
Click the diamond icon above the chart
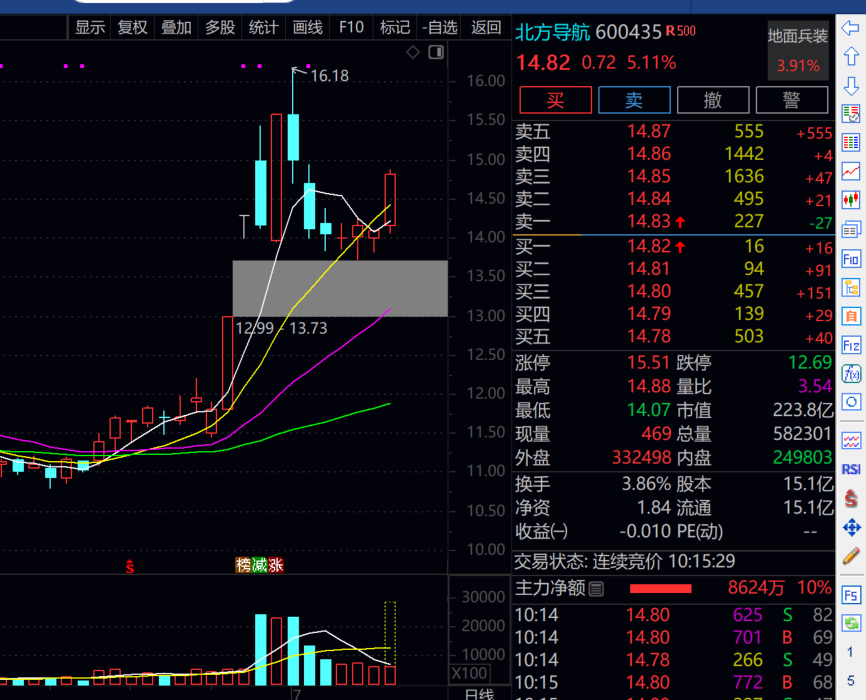[x=413, y=52]
